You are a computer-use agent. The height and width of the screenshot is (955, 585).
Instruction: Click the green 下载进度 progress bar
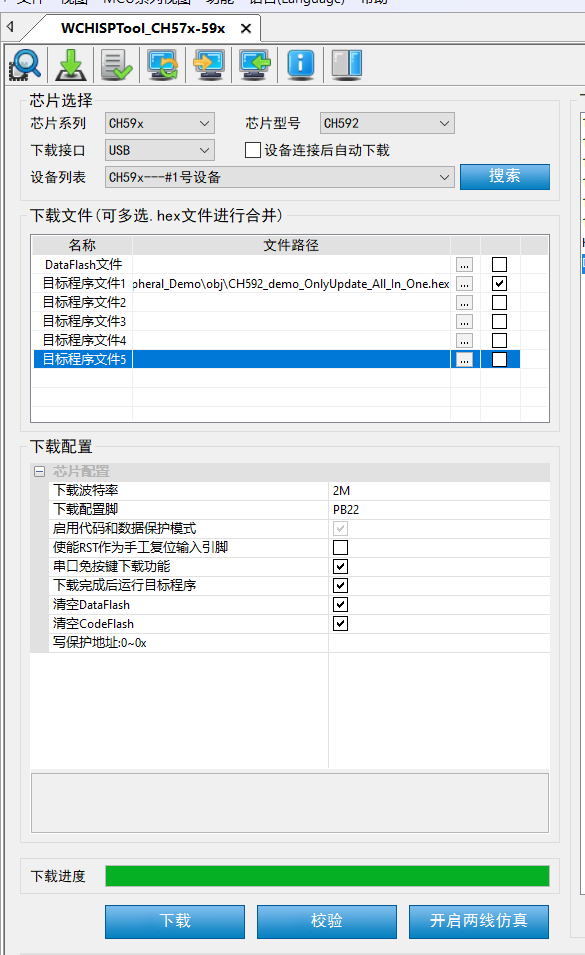(x=328, y=876)
